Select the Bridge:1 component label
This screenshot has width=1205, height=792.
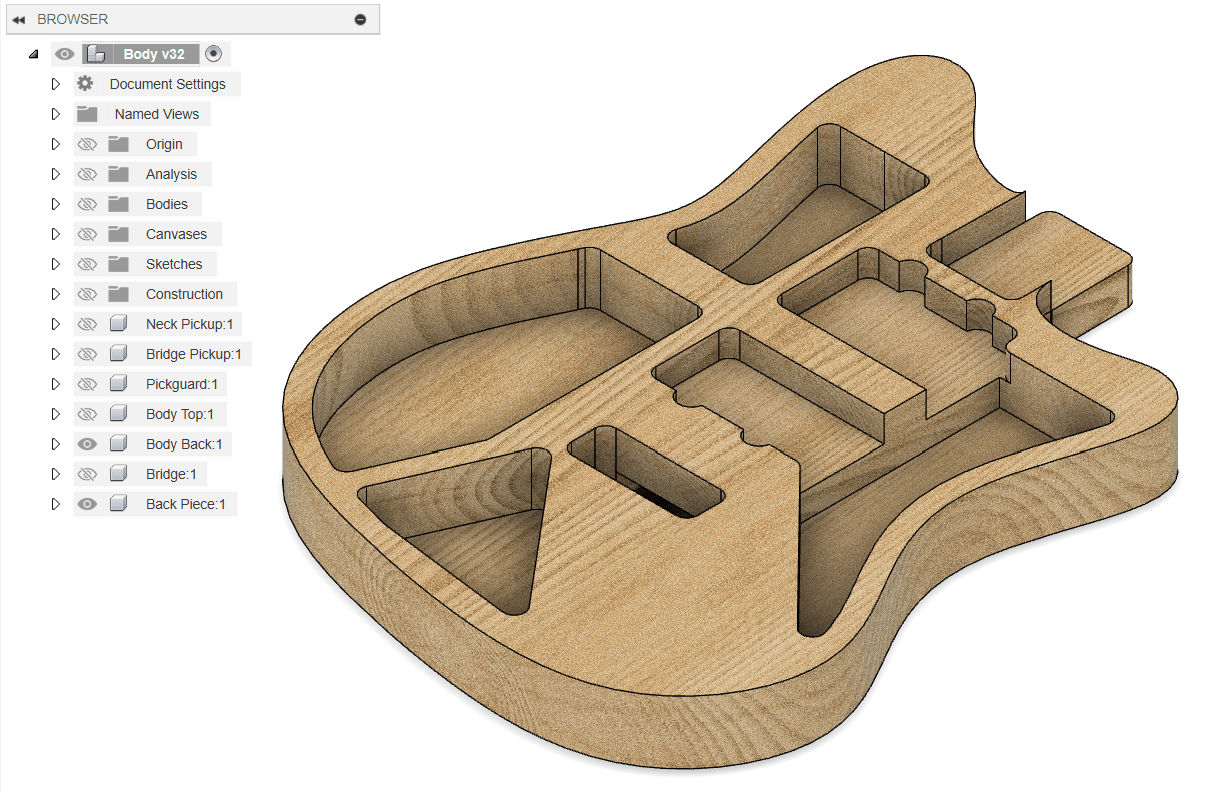(171, 474)
